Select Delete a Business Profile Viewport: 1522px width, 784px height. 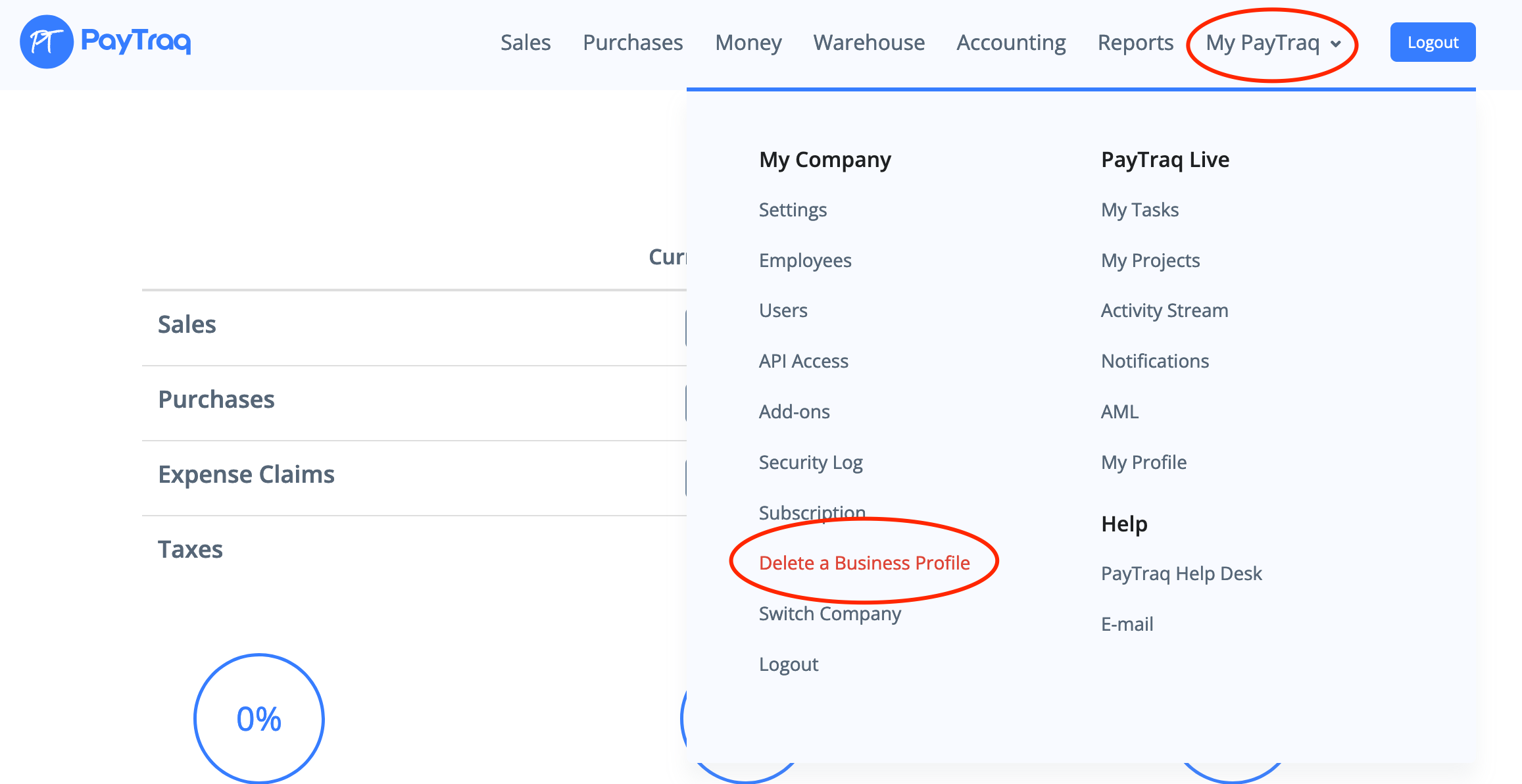tap(864, 563)
